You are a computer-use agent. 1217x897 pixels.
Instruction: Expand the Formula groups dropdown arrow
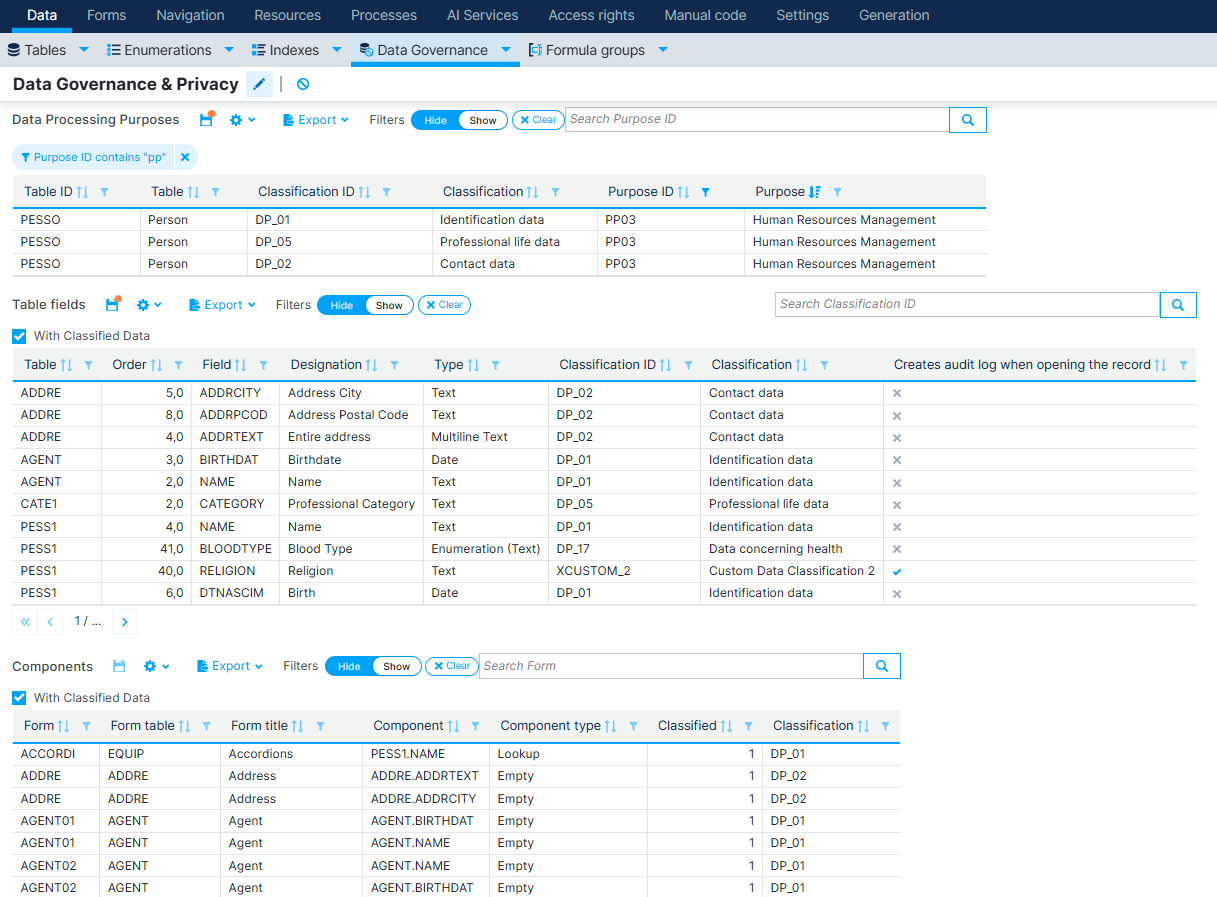point(663,50)
